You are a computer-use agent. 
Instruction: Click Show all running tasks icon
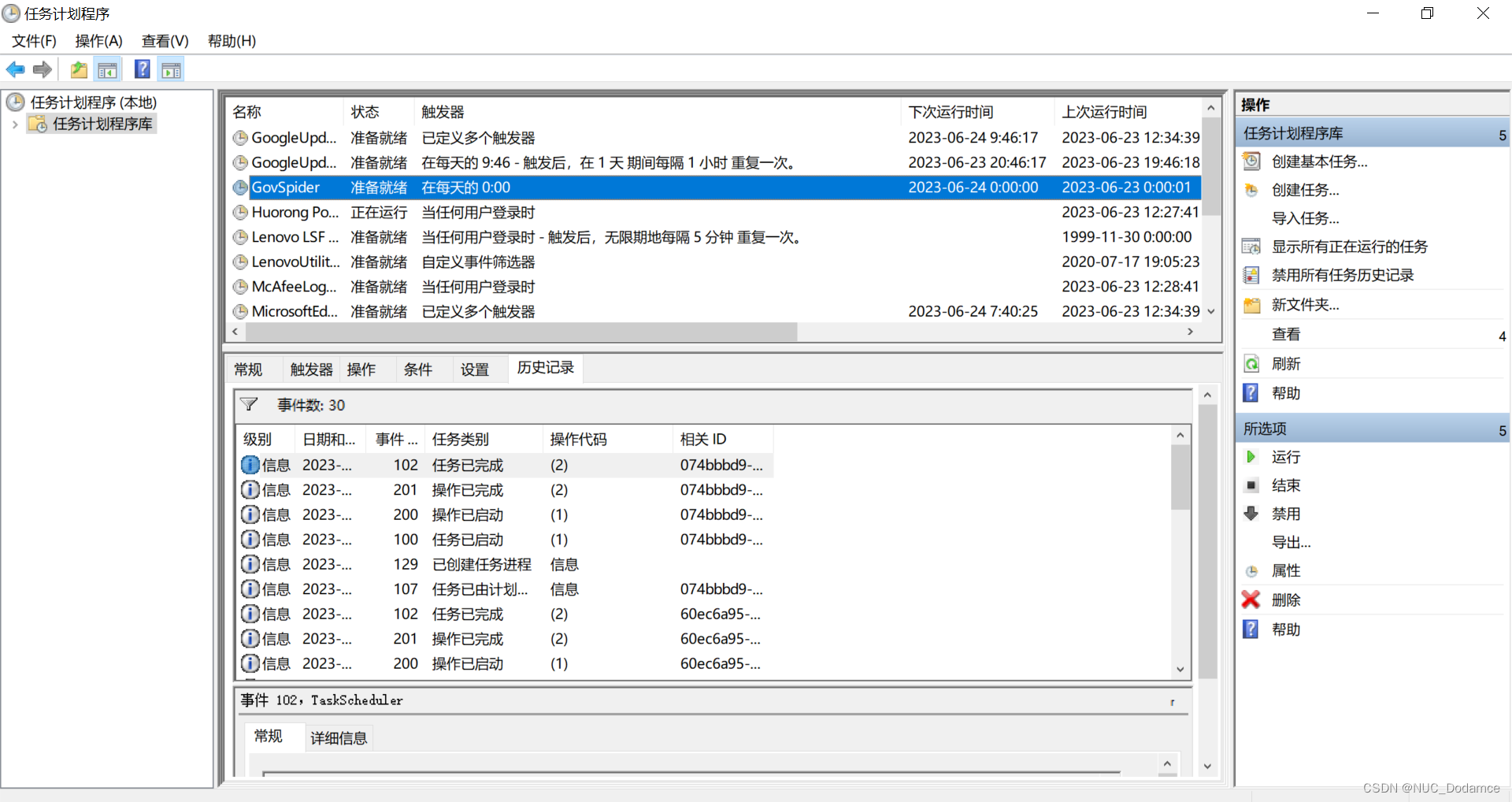[x=1251, y=247]
